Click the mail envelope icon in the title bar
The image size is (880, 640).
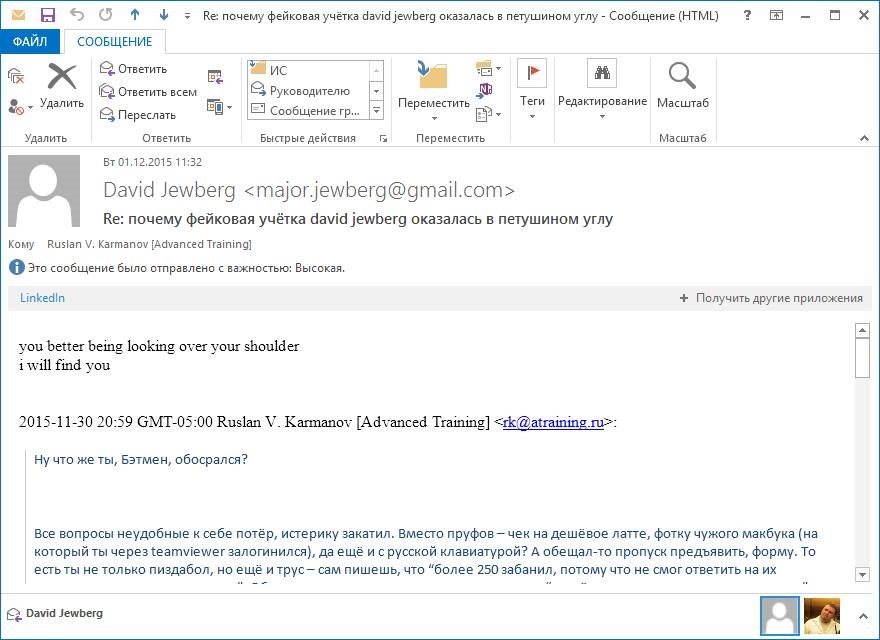tap(19, 15)
